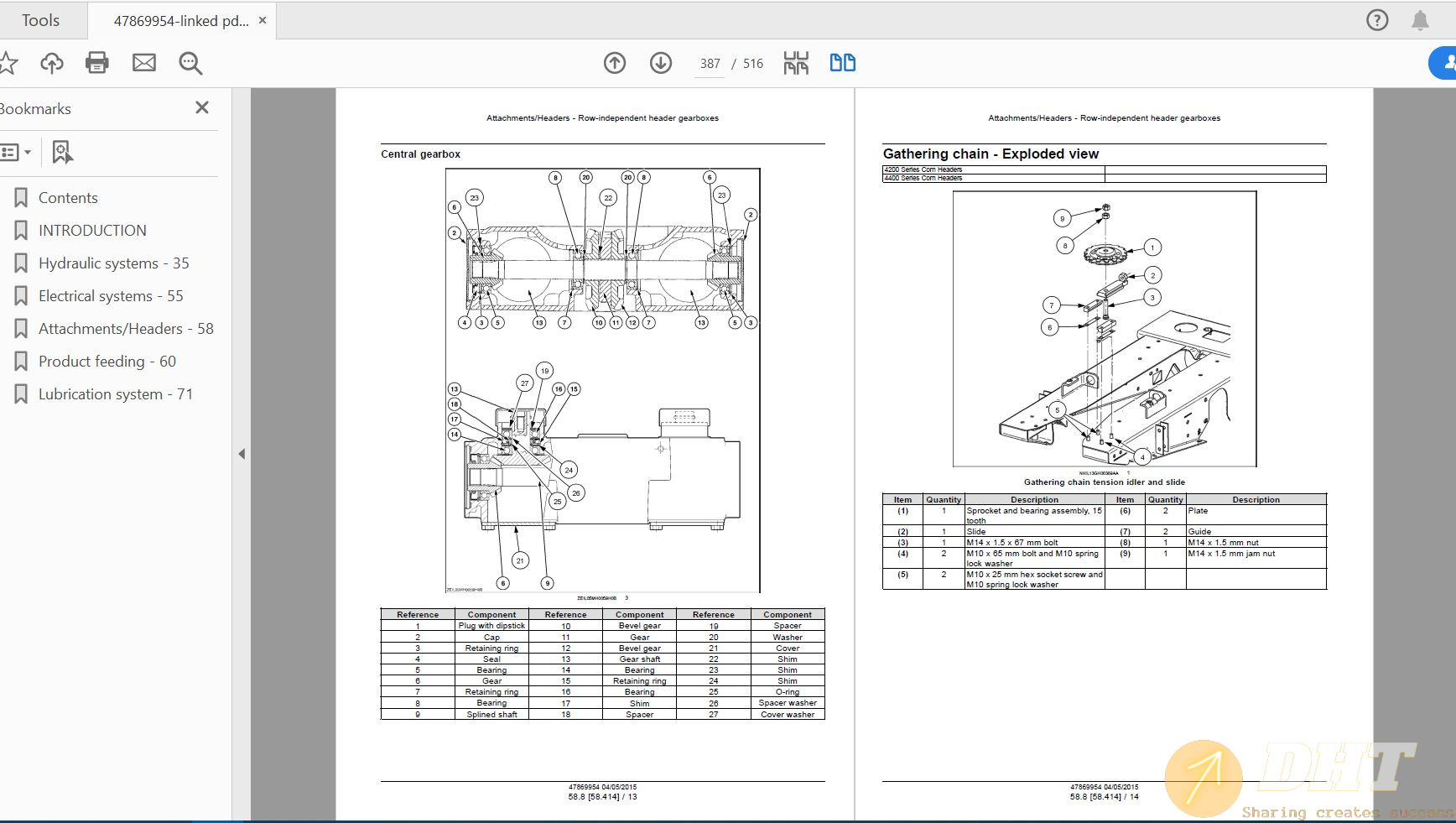This screenshot has height=823, width=1456.
Task: Collapse the left navigation pane
Action: [x=242, y=454]
